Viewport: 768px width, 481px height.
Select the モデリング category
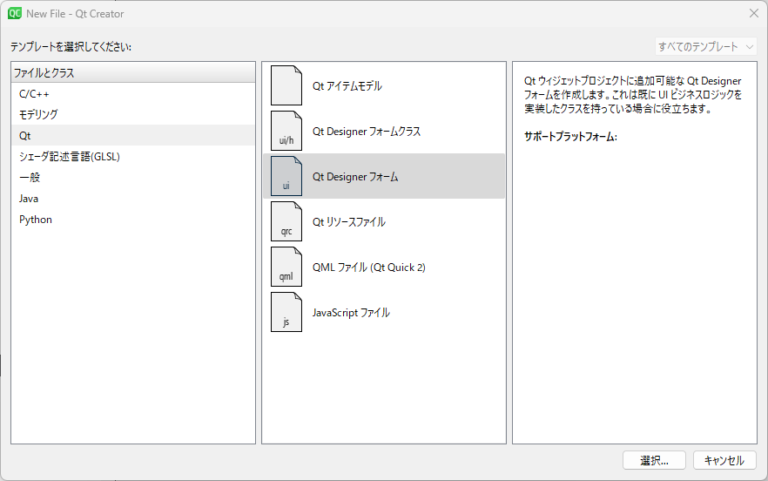tap(39, 114)
